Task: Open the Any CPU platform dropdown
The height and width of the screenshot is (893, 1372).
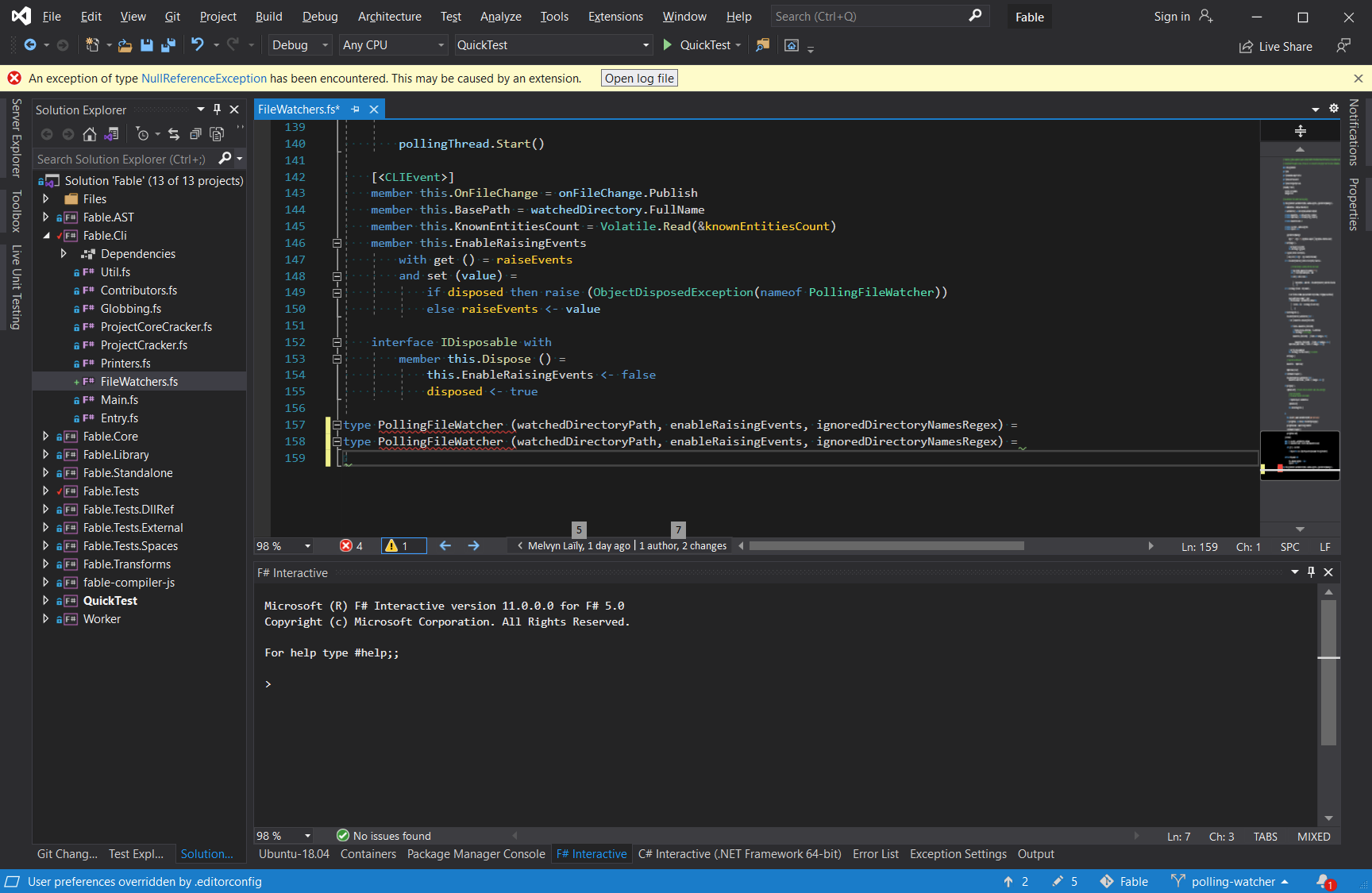Action: point(392,45)
